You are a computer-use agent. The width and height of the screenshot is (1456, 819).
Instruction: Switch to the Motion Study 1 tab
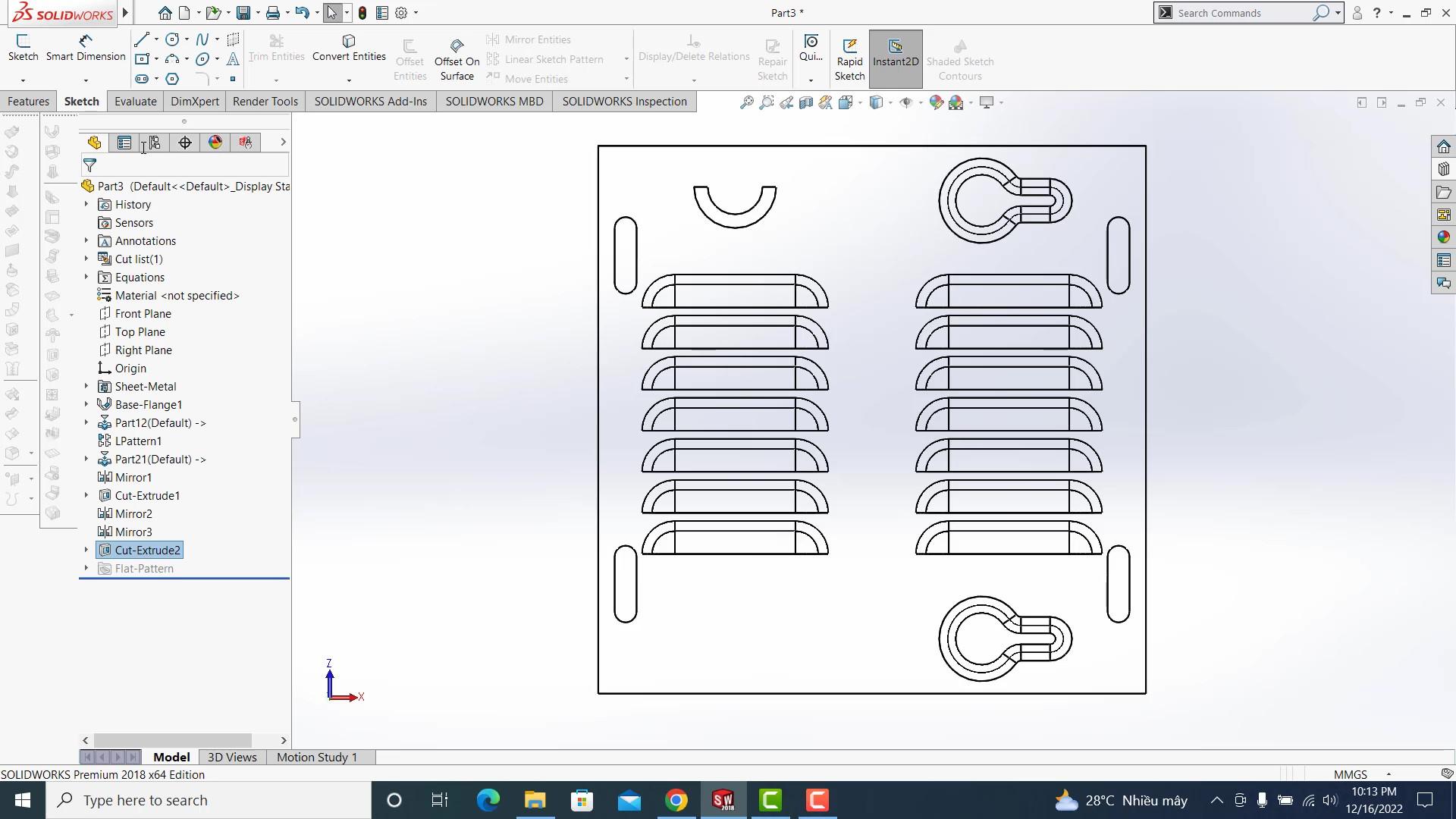316,757
